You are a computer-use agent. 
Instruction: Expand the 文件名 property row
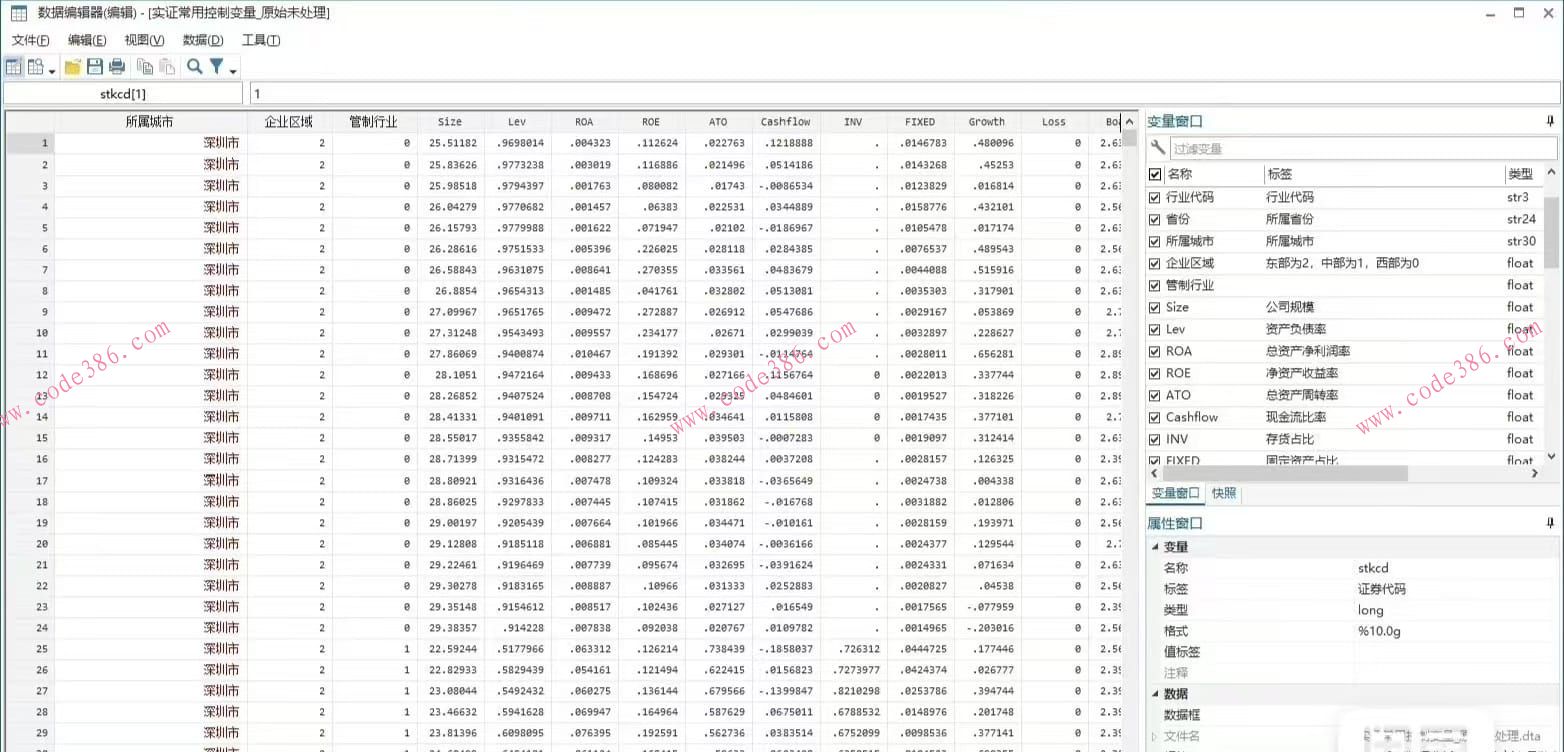pyautogui.click(x=1156, y=737)
